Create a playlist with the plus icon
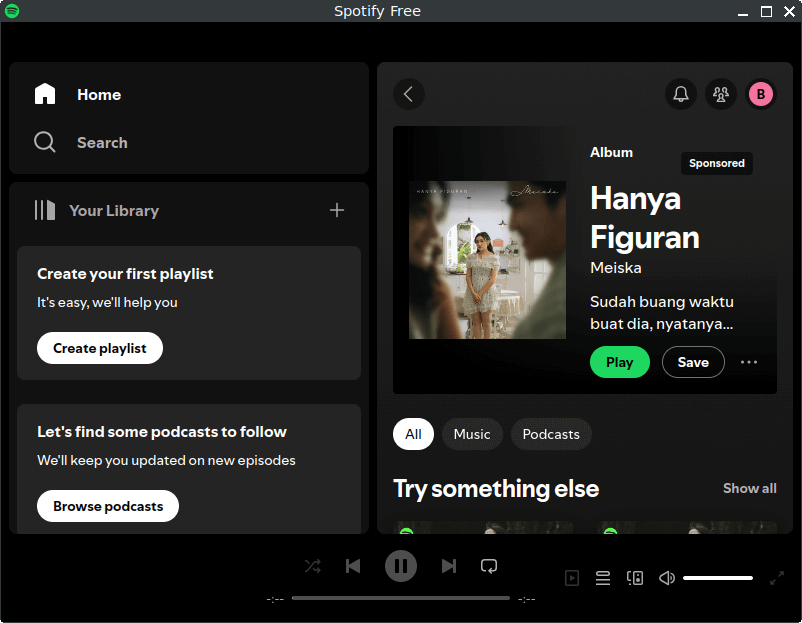Screen dimensions: 802x623 point(337,210)
